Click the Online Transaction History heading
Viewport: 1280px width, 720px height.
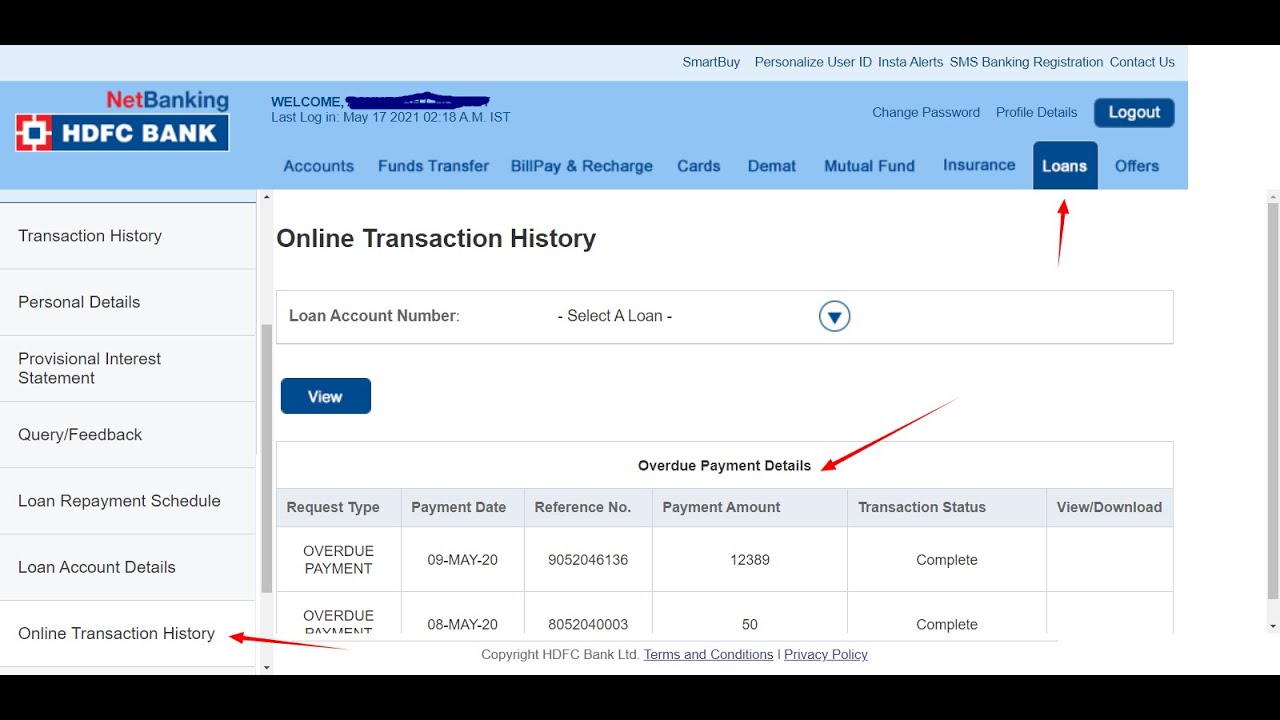point(436,238)
